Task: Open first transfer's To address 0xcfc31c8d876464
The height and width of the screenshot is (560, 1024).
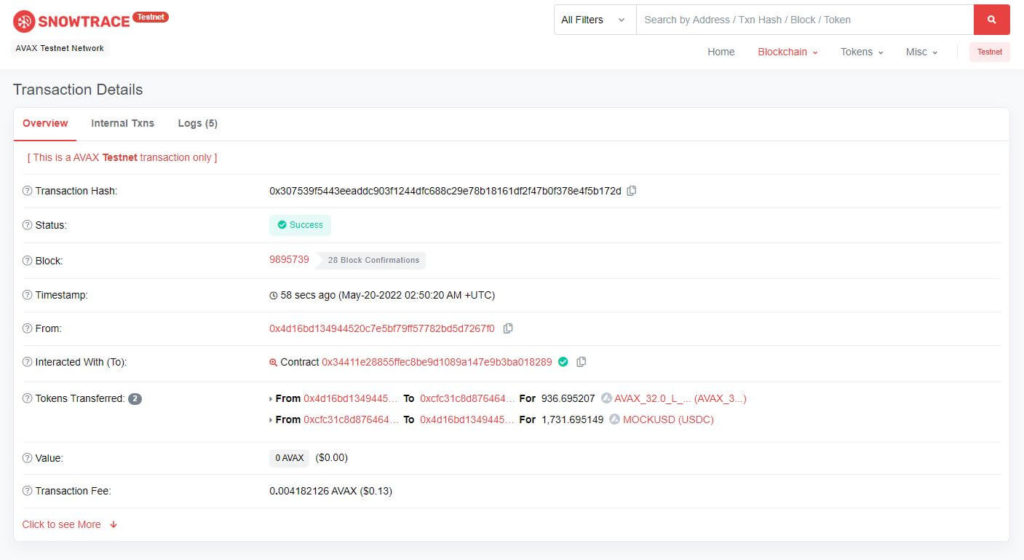Action: pos(466,398)
